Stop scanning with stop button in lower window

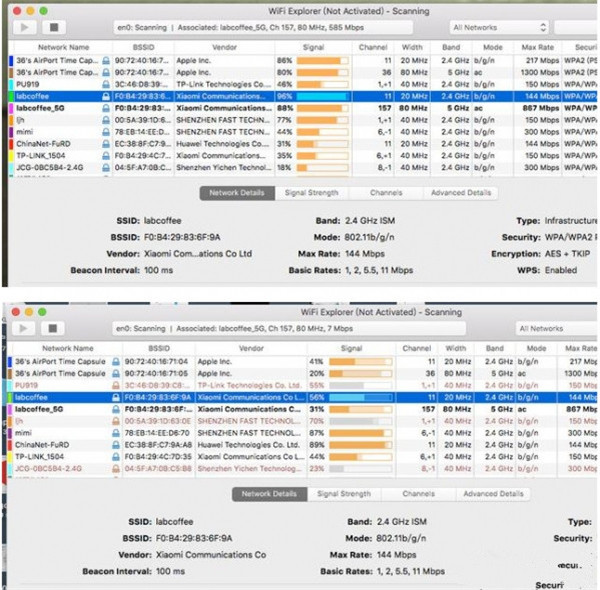(52, 328)
